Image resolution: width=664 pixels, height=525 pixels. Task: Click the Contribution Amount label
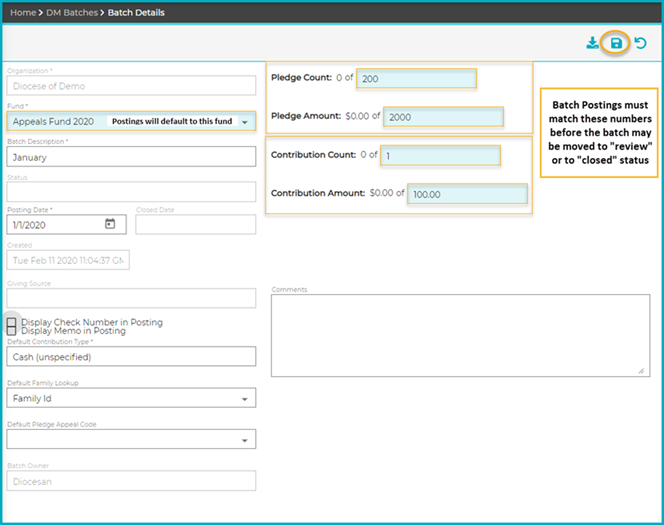[x=318, y=193]
